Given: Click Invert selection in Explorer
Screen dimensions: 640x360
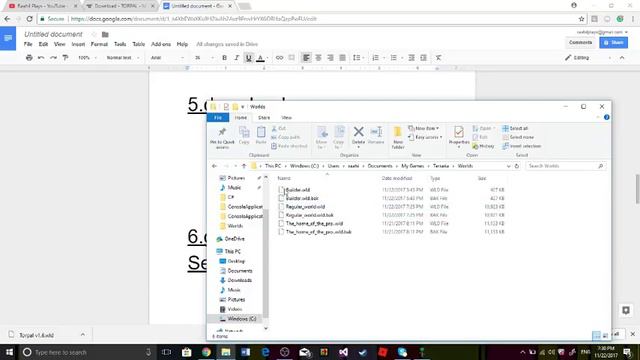Looking at the screenshot, I should 522,146.
